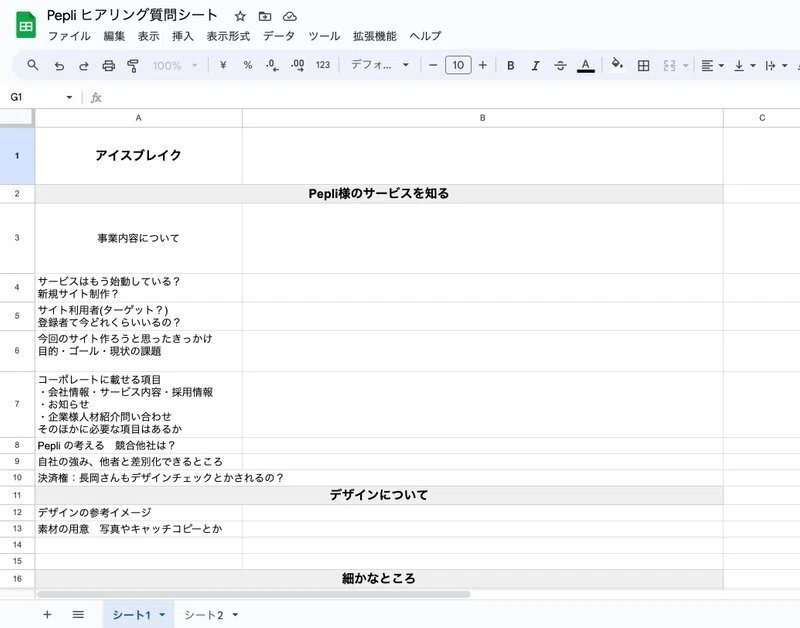Open vertical align dropdown
Viewport: 800px width, 628px height.
[x=744, y=65]
